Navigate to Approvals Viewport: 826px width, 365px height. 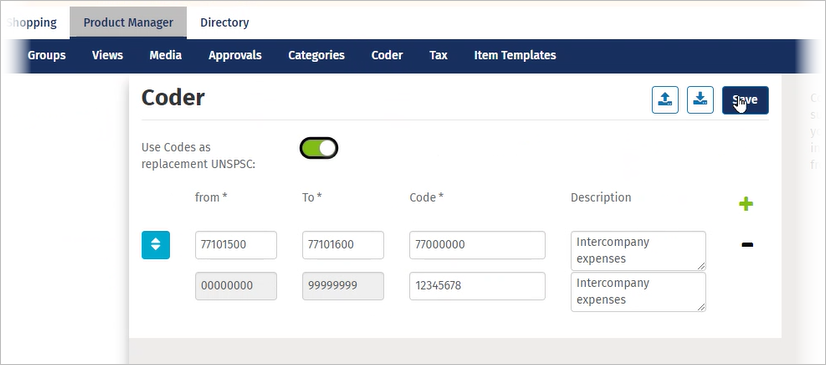235,55
